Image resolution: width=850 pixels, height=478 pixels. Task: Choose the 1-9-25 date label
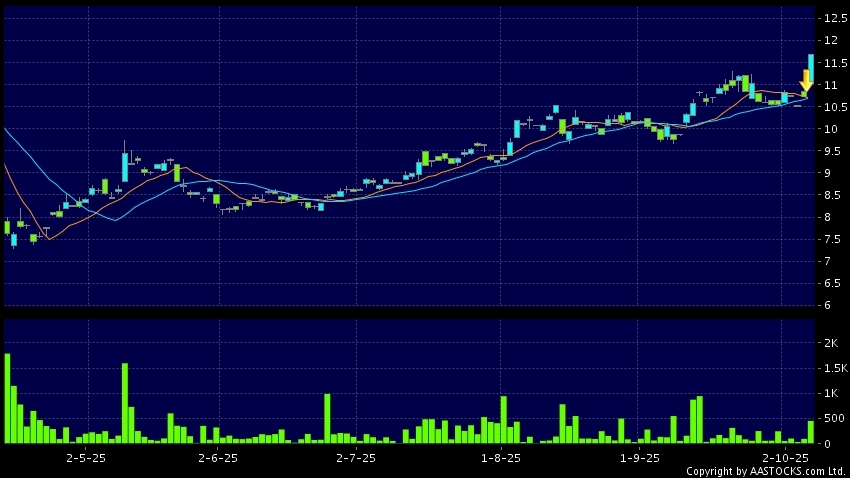coord(640,458)
